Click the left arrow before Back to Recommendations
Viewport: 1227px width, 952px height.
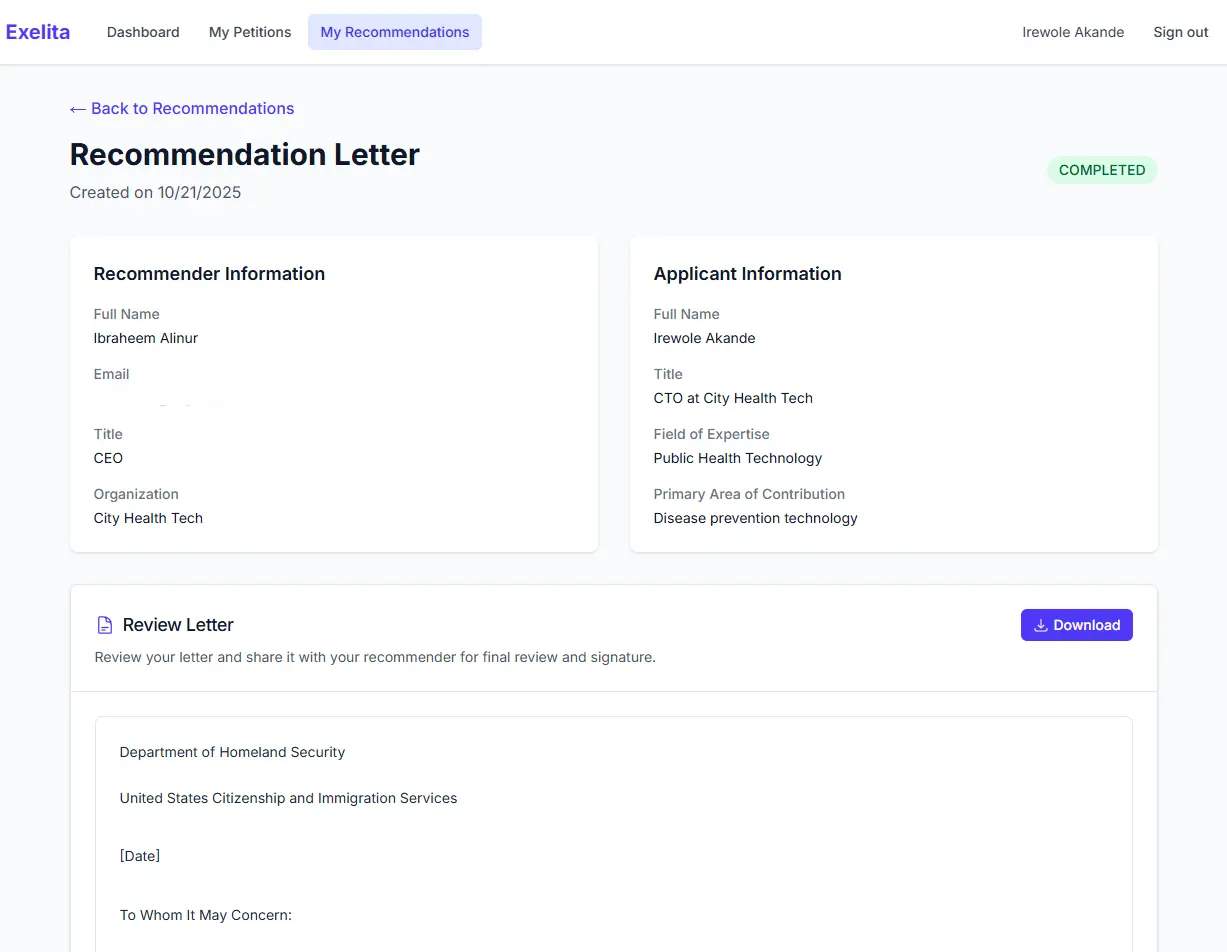(x=78, y=108)
